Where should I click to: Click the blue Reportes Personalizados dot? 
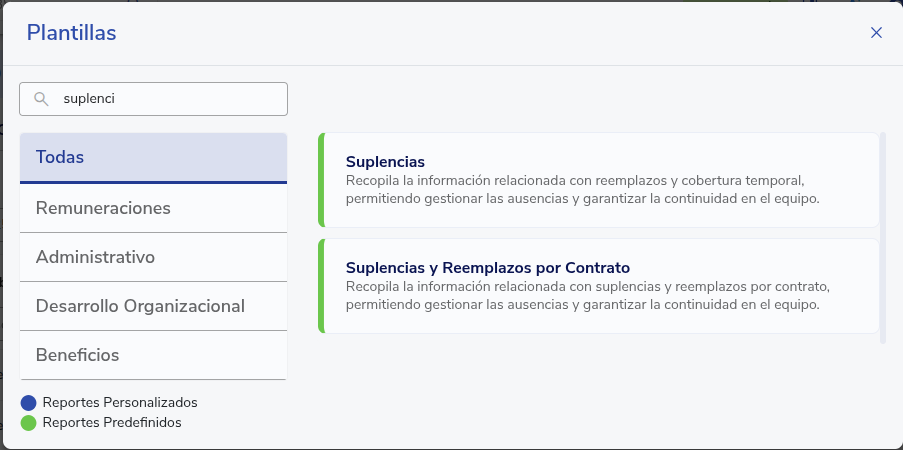point(28,403)
